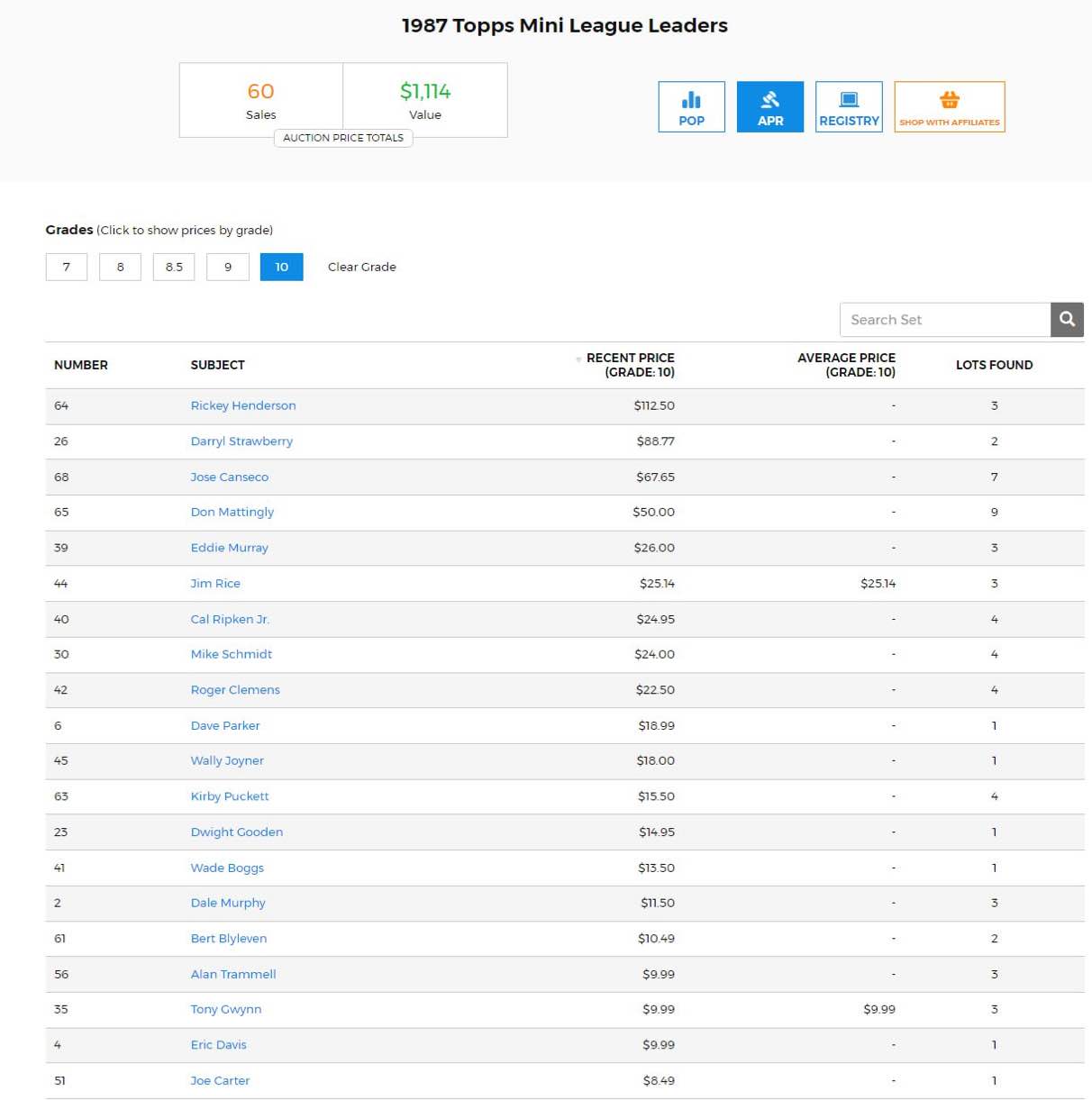Sort table by NUMBER column header

(81, 365)
